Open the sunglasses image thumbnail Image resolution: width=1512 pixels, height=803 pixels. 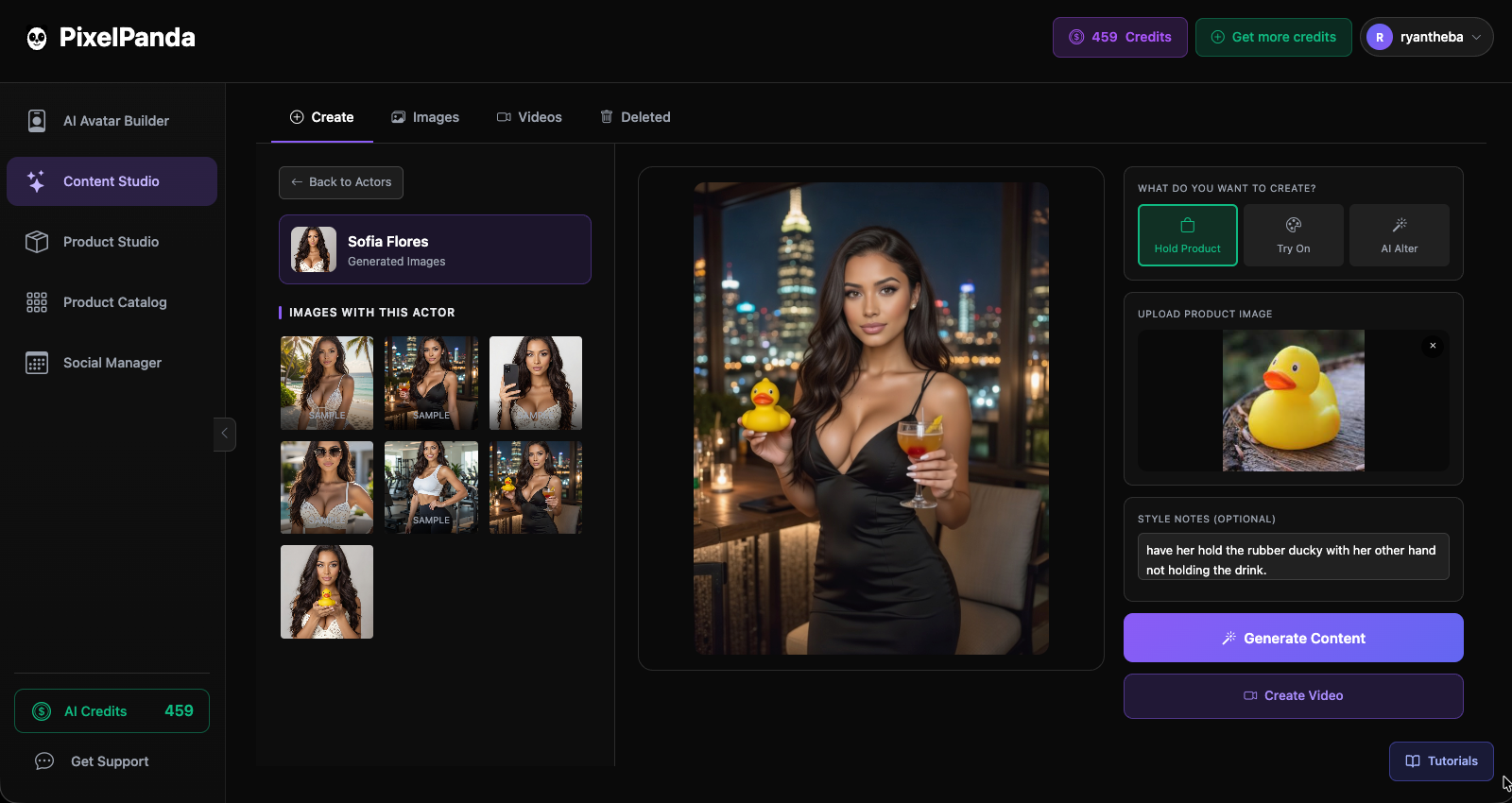(x=327, y=487)
